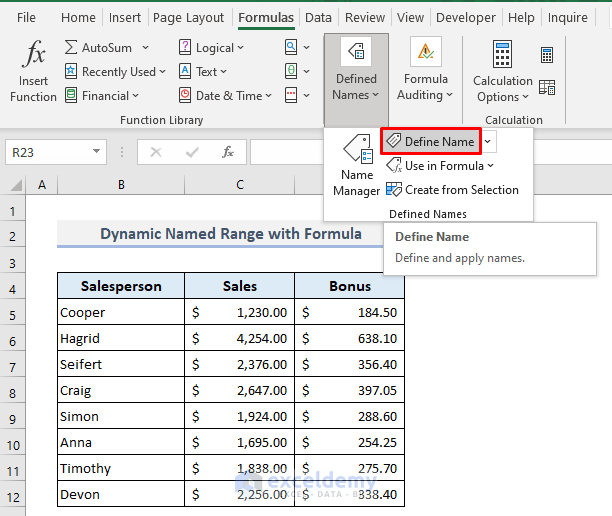
Task: Select the cell containing Cooper
Action: pos(121,312)
